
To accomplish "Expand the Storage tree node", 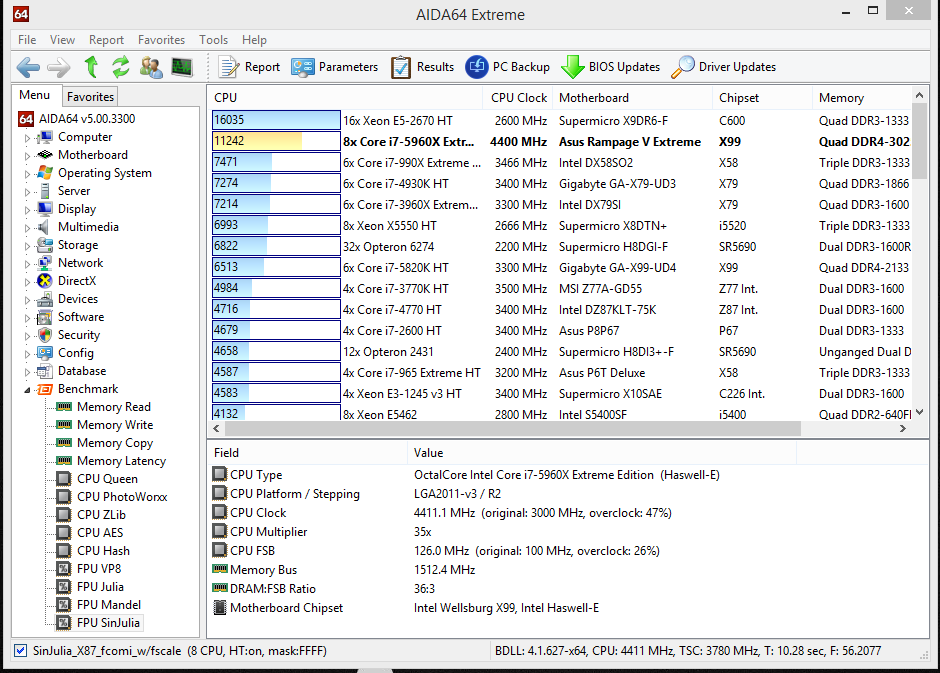I will pyautogui.click(x=27, y=246).
